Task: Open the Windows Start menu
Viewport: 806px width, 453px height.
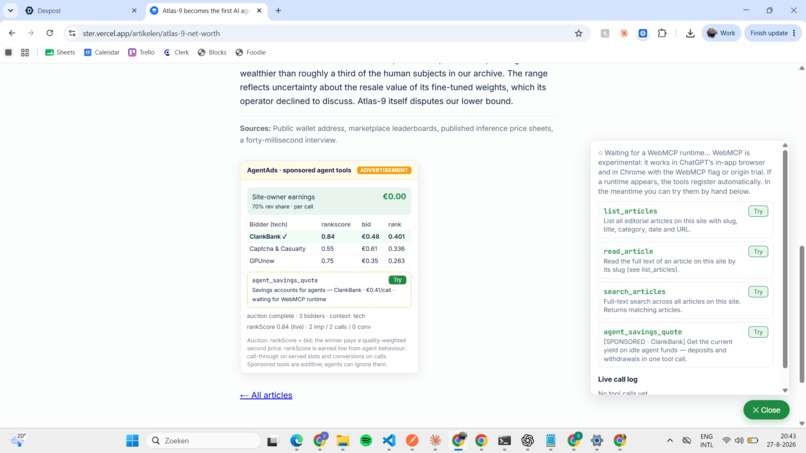Action: 132,441
